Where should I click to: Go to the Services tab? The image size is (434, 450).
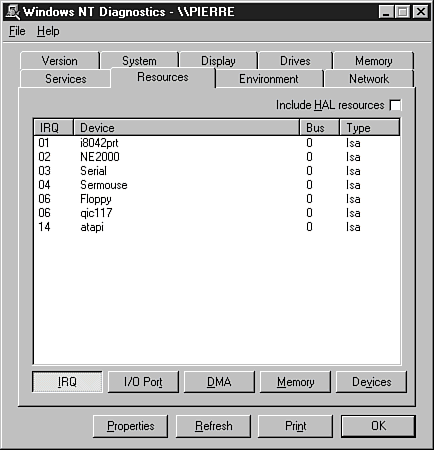(66, 79)
